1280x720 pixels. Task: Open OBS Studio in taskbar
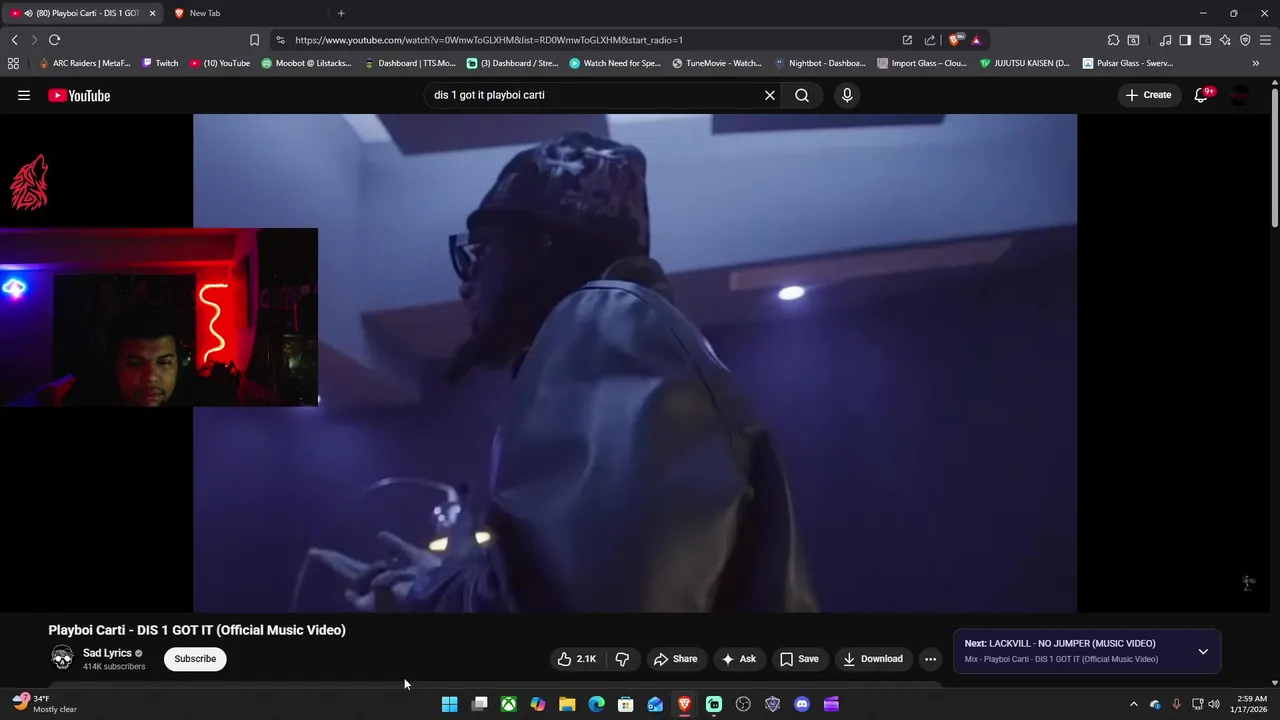[743, 704]
